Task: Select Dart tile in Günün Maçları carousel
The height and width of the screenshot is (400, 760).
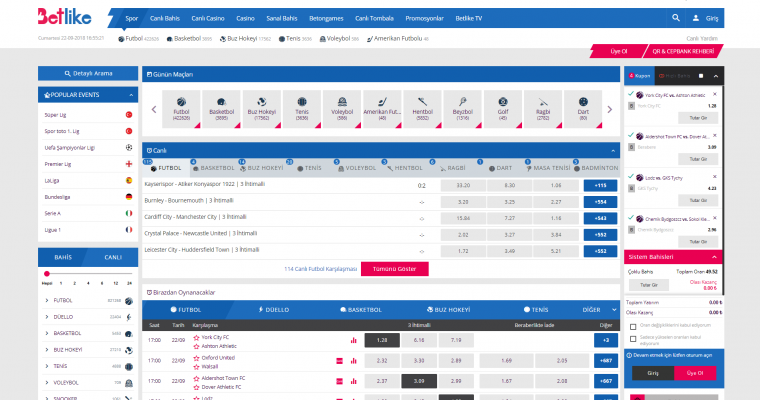Action: [584, 109]
